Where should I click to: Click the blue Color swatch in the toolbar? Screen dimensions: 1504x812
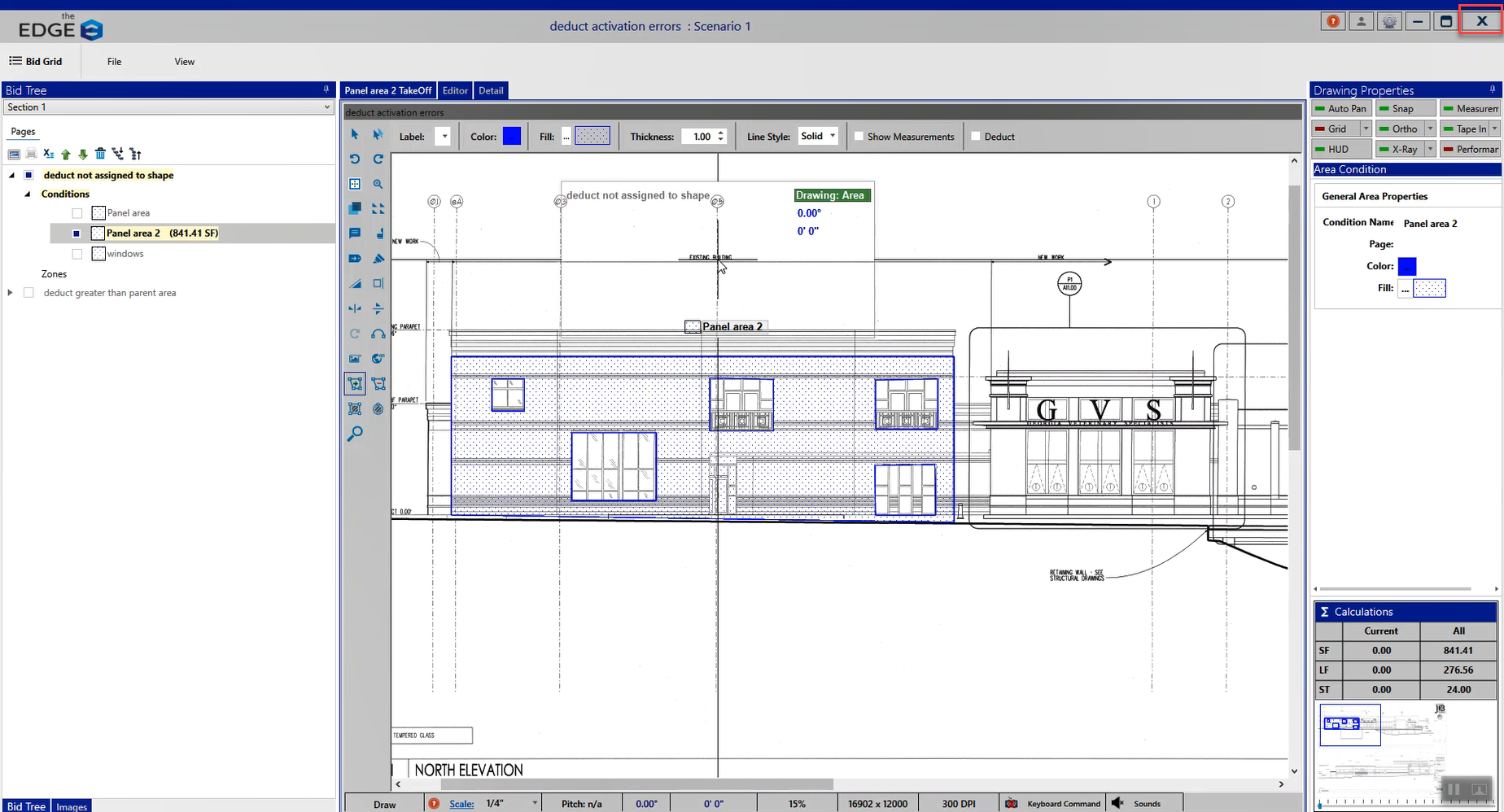pyautogui.click(x=512, y=137)
